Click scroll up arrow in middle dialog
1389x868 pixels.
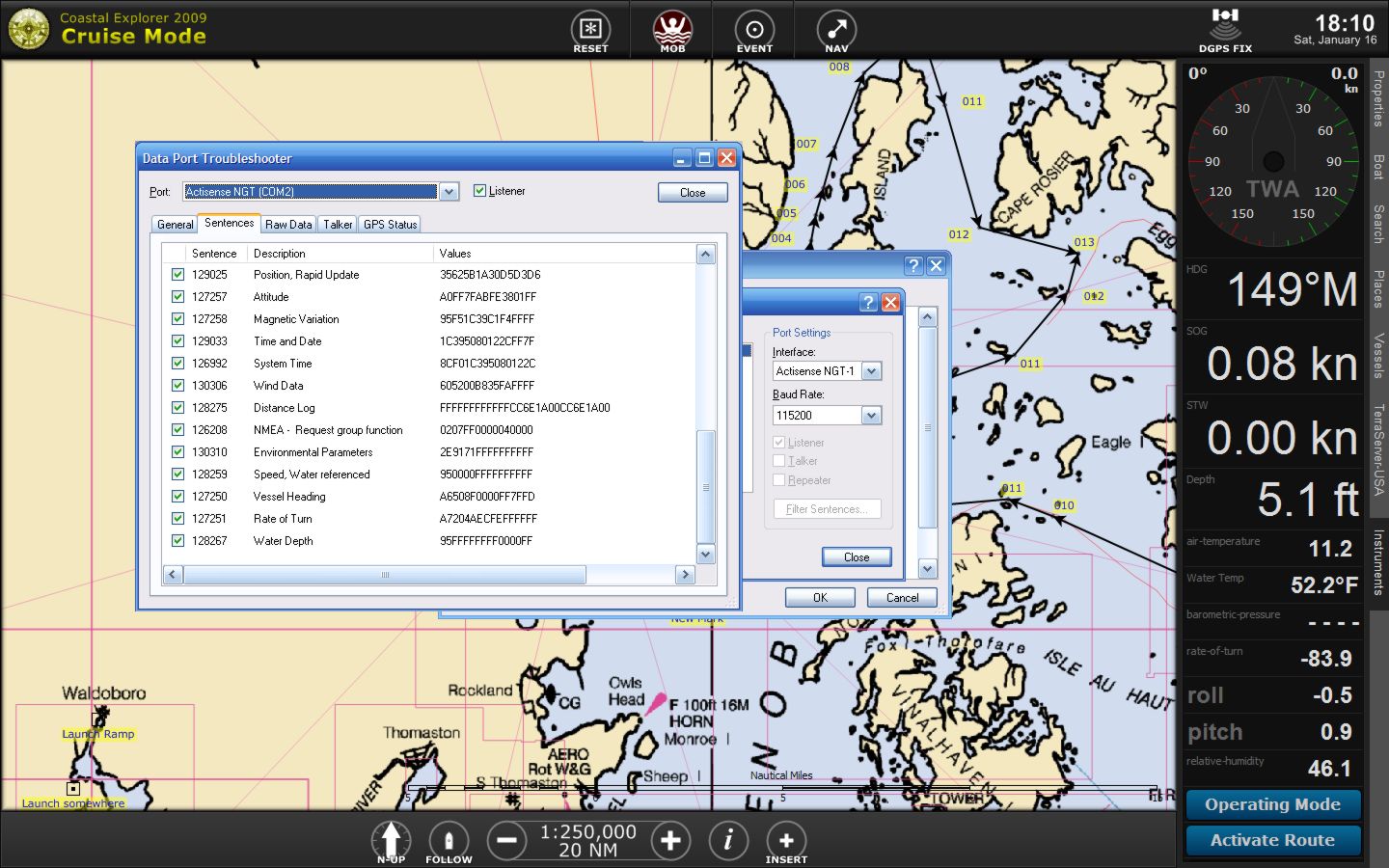(927, 317)
